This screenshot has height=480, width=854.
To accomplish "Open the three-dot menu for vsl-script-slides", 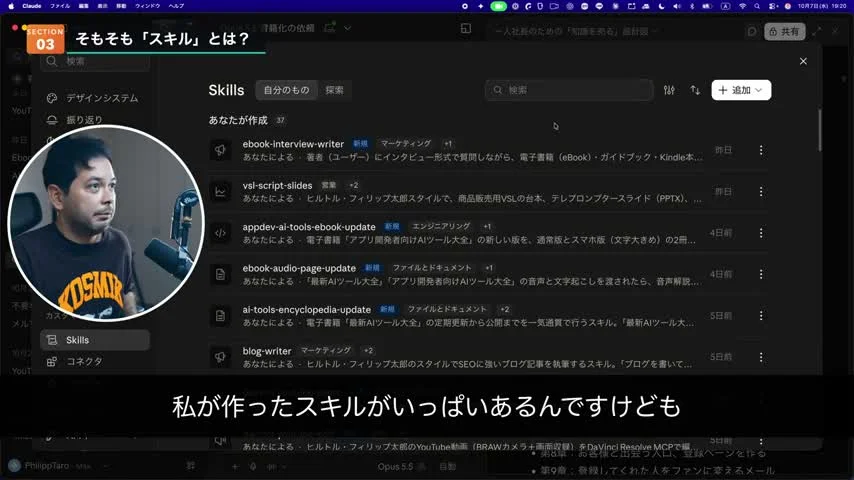I will tap(761, 191).
